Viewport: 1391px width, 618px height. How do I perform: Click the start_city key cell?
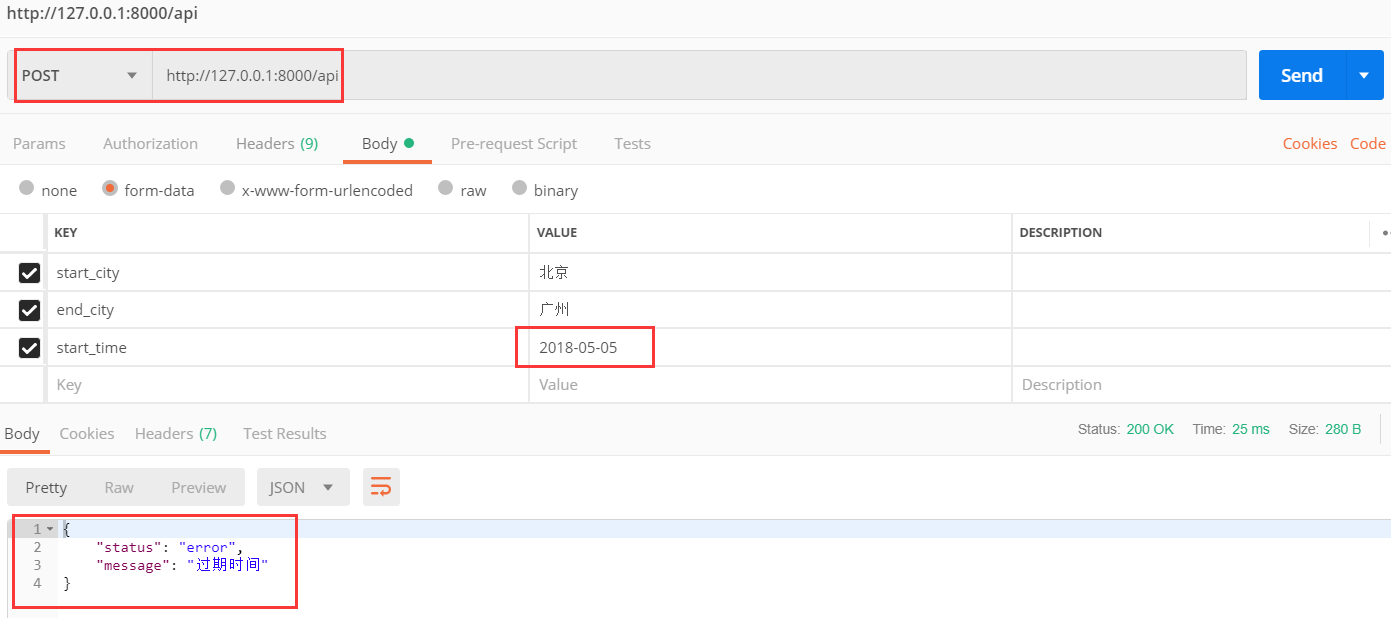point(287,272)
